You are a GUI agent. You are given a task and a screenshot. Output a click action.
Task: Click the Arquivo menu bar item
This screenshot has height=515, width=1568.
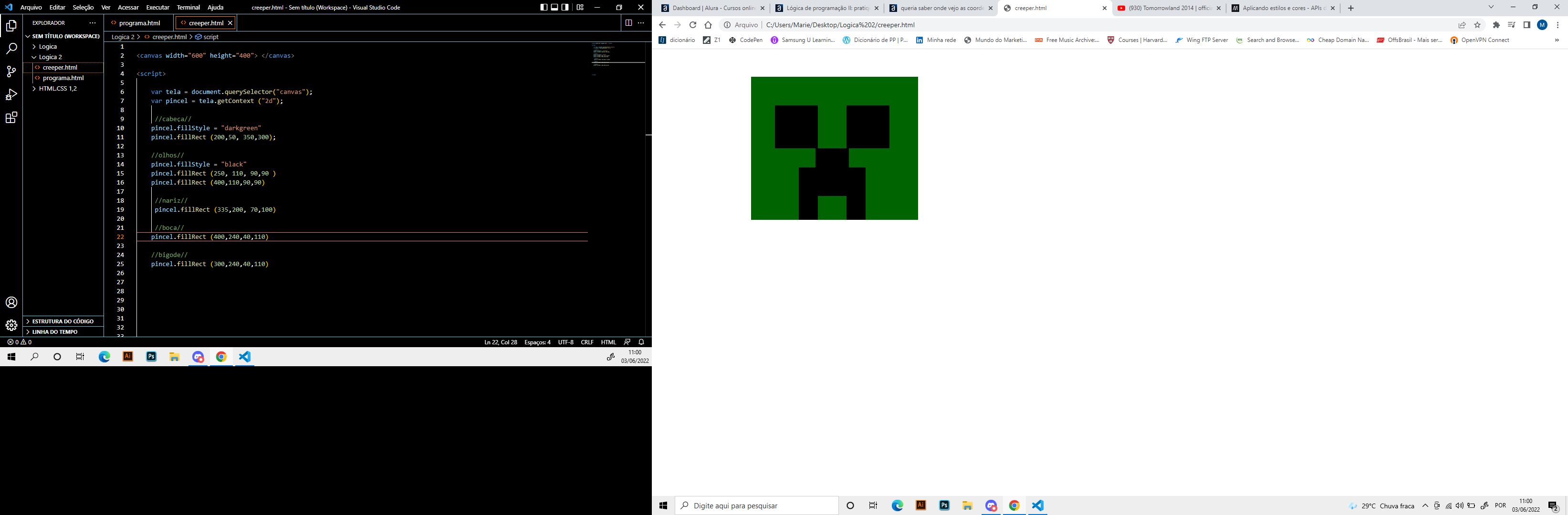point(31,7)
